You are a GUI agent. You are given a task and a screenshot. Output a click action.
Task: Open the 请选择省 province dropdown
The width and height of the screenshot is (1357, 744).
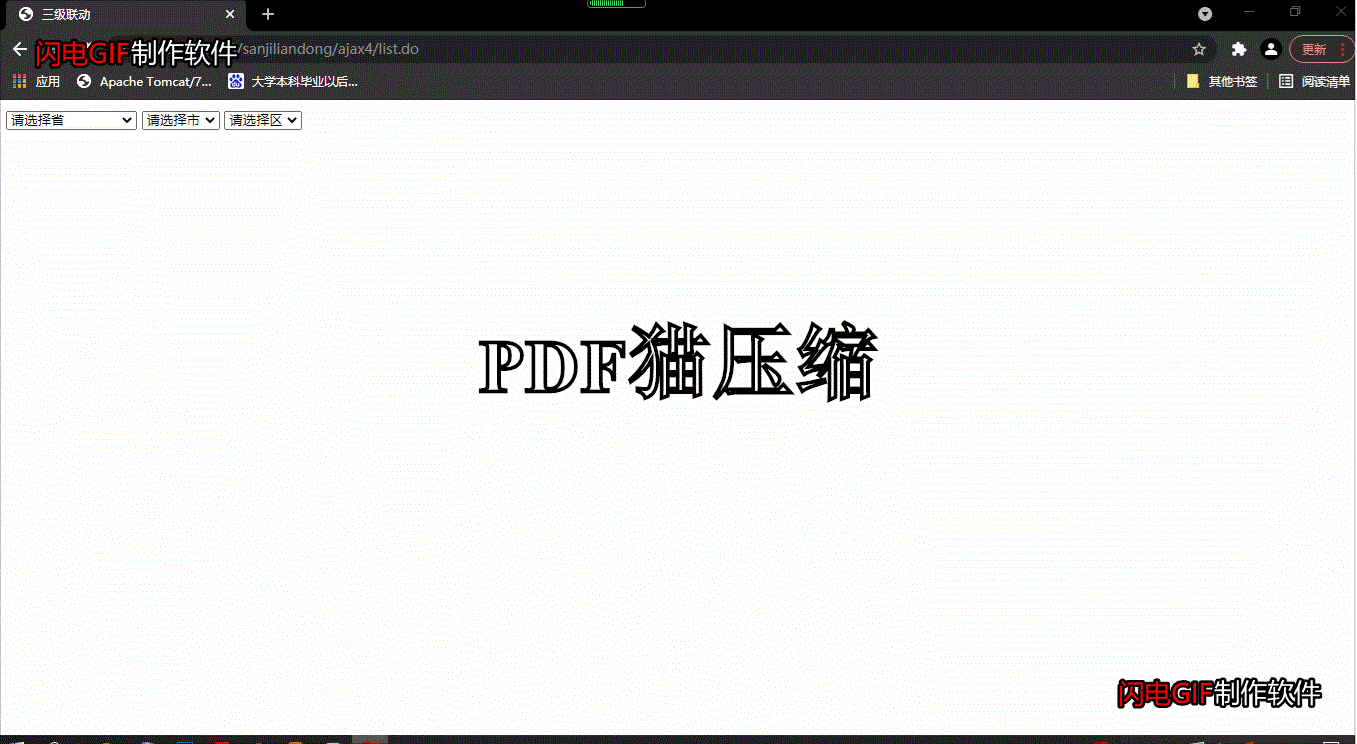click(x=71, y=120)
